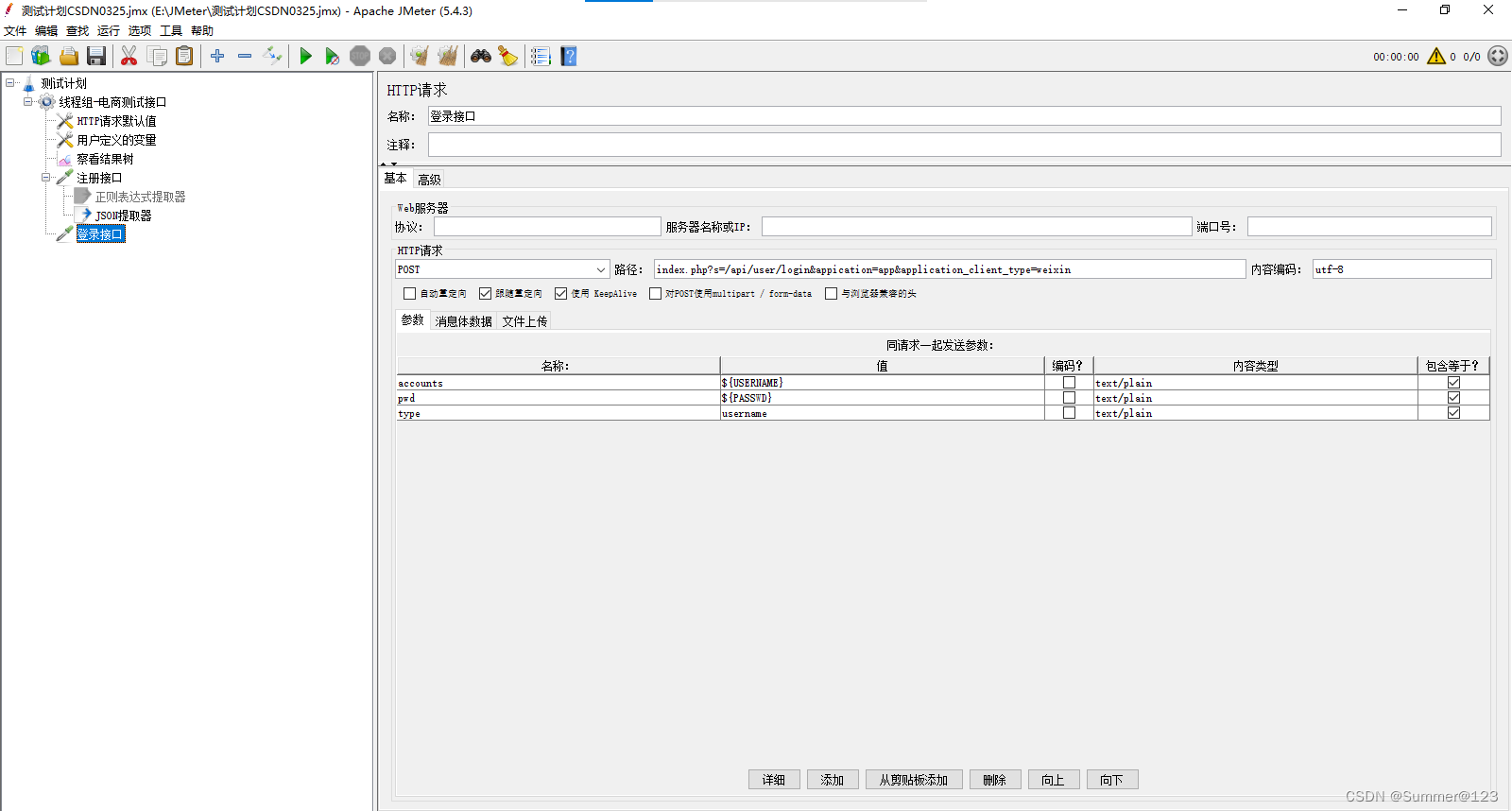Image resolution: width=1512 pixels, height=811 pixels.
Task: Open the 工具 menu
Action: click(171, 31)
